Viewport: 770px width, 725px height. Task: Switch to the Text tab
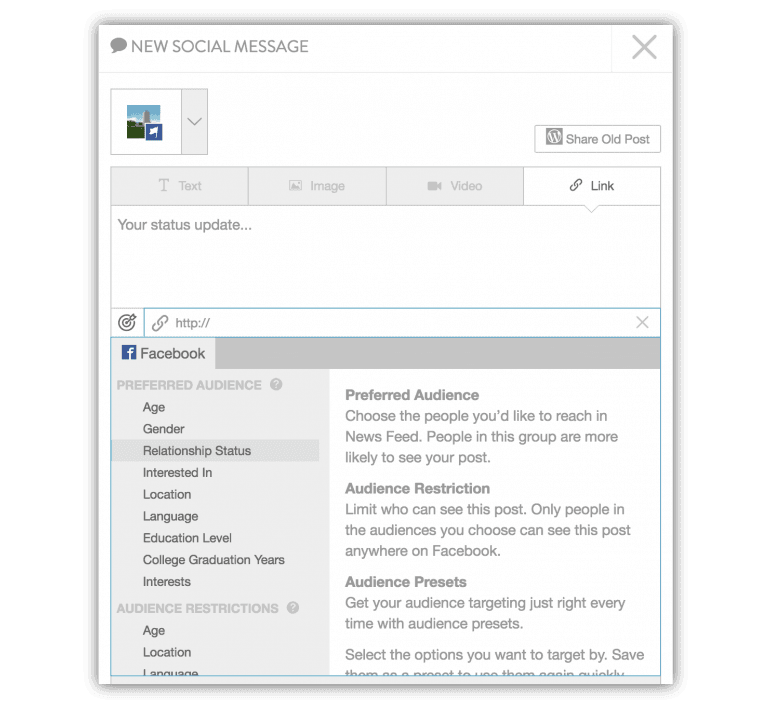(x=180, y=186)
